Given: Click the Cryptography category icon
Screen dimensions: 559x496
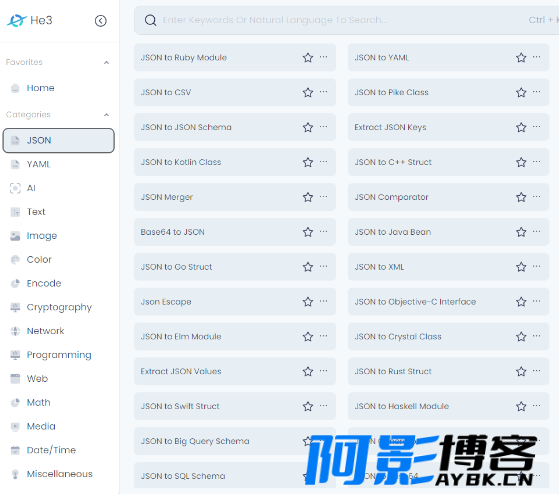Looking at the screenshot, I should (15, 307).
